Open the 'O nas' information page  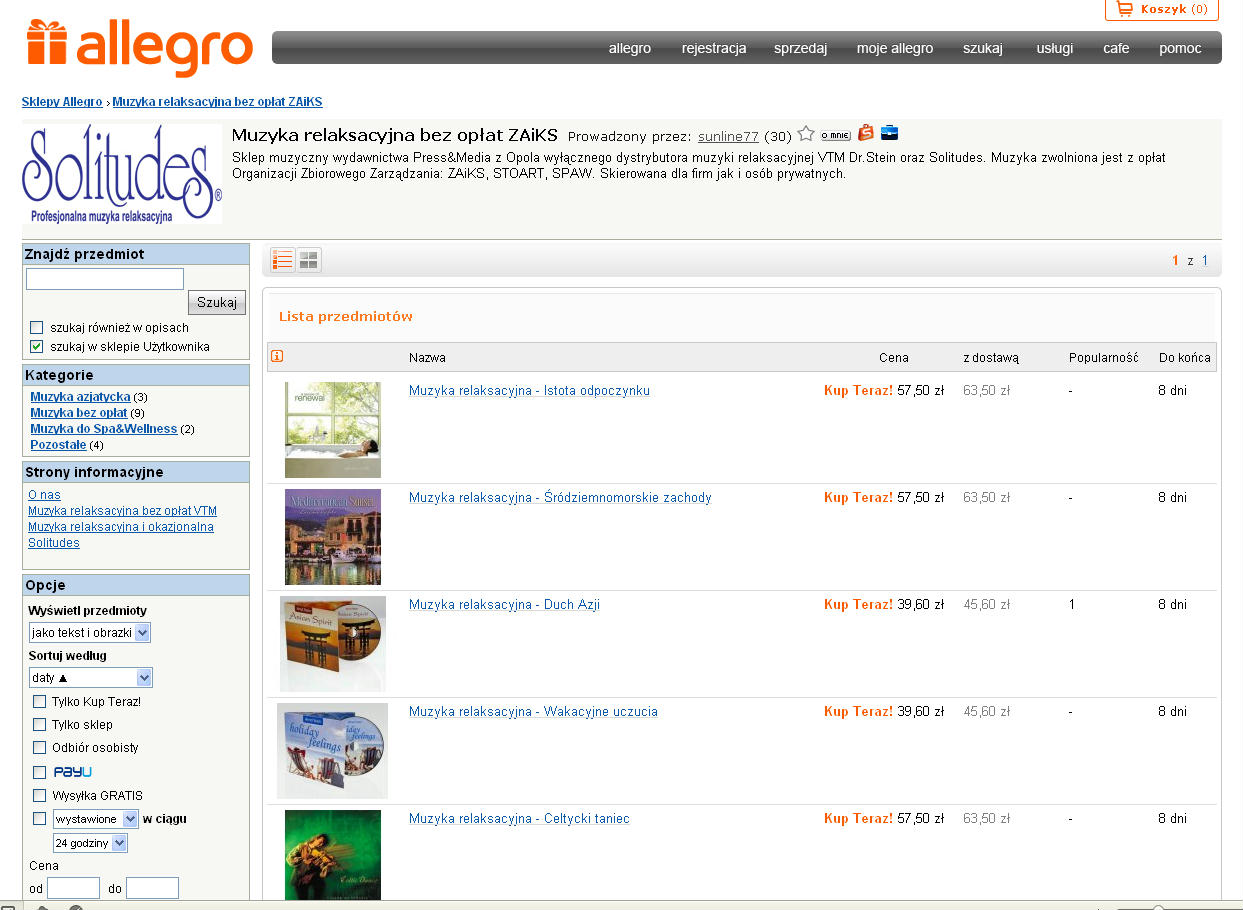[44, 495]
